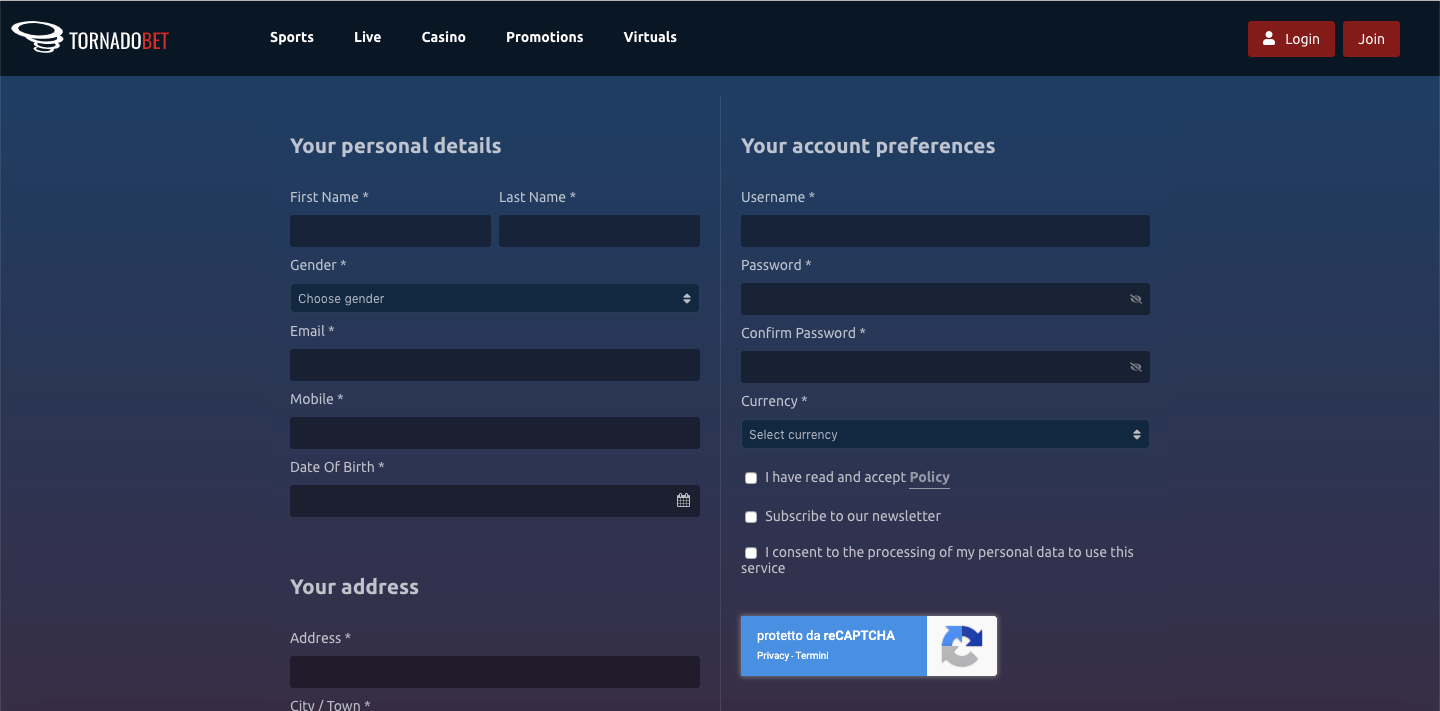Show password using Password field eye icon
The width and height of the screenshot is (1440, 711).
point(1135,299)
